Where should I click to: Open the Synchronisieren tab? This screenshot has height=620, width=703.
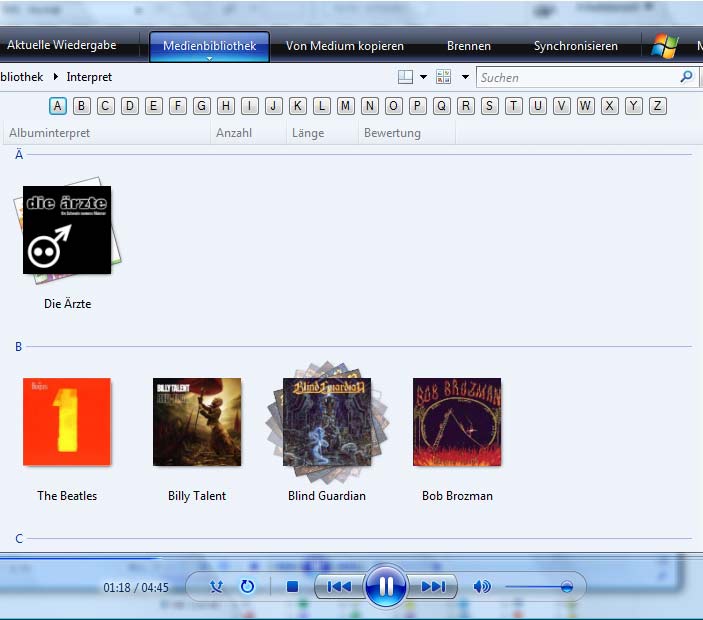point(576,46)
